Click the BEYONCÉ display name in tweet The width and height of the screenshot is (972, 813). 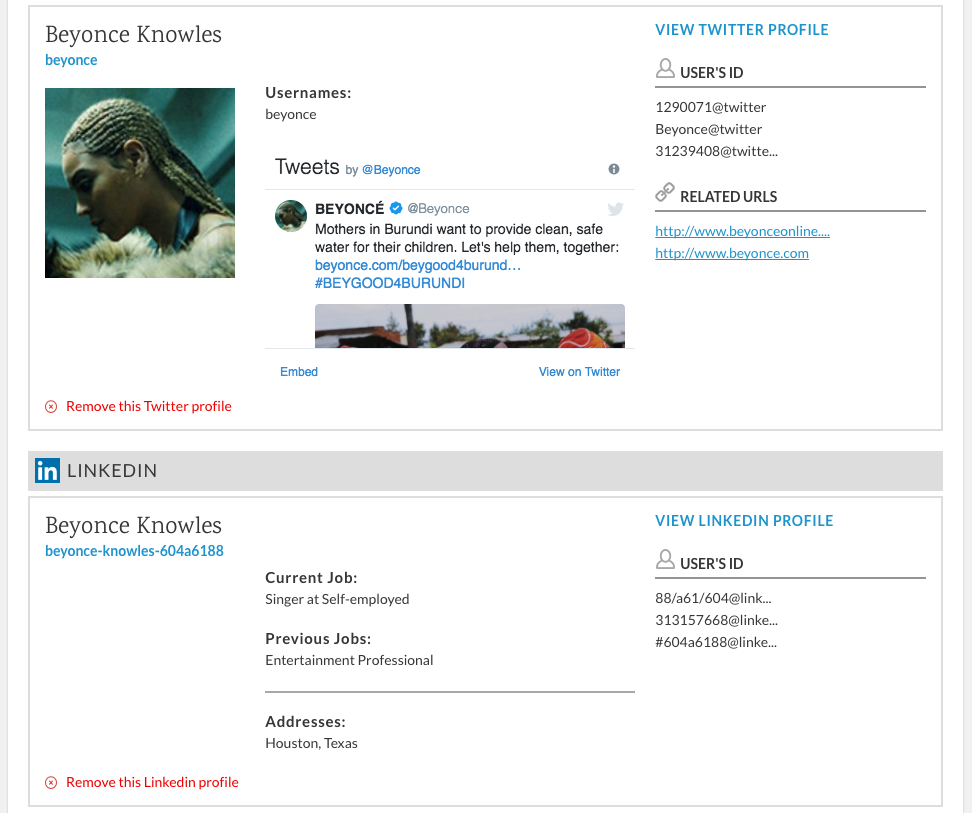350,208
